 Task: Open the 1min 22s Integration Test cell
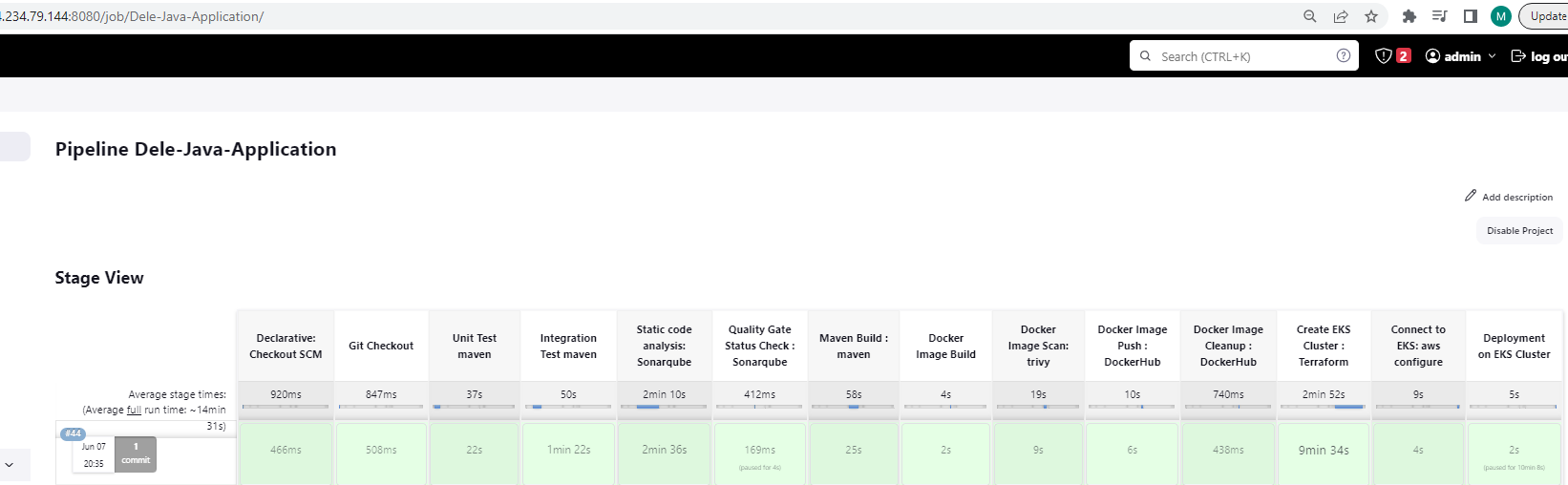pyautogui.click(x=568, y=453)
